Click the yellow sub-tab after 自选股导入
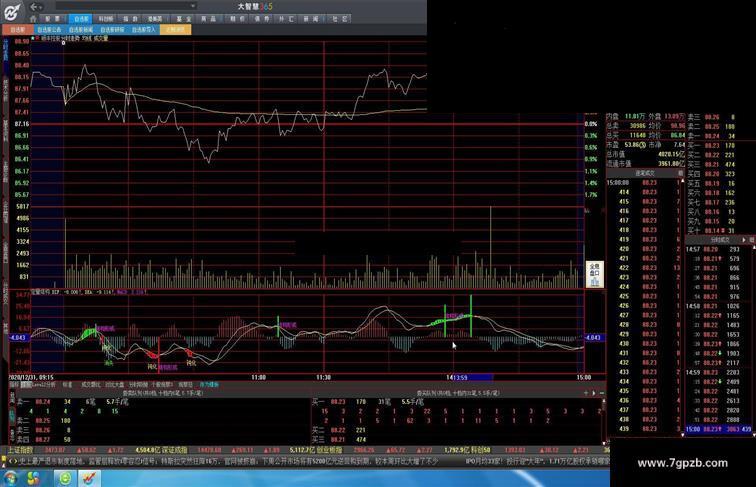Viewport: 756px width, 487px height. 176,29
